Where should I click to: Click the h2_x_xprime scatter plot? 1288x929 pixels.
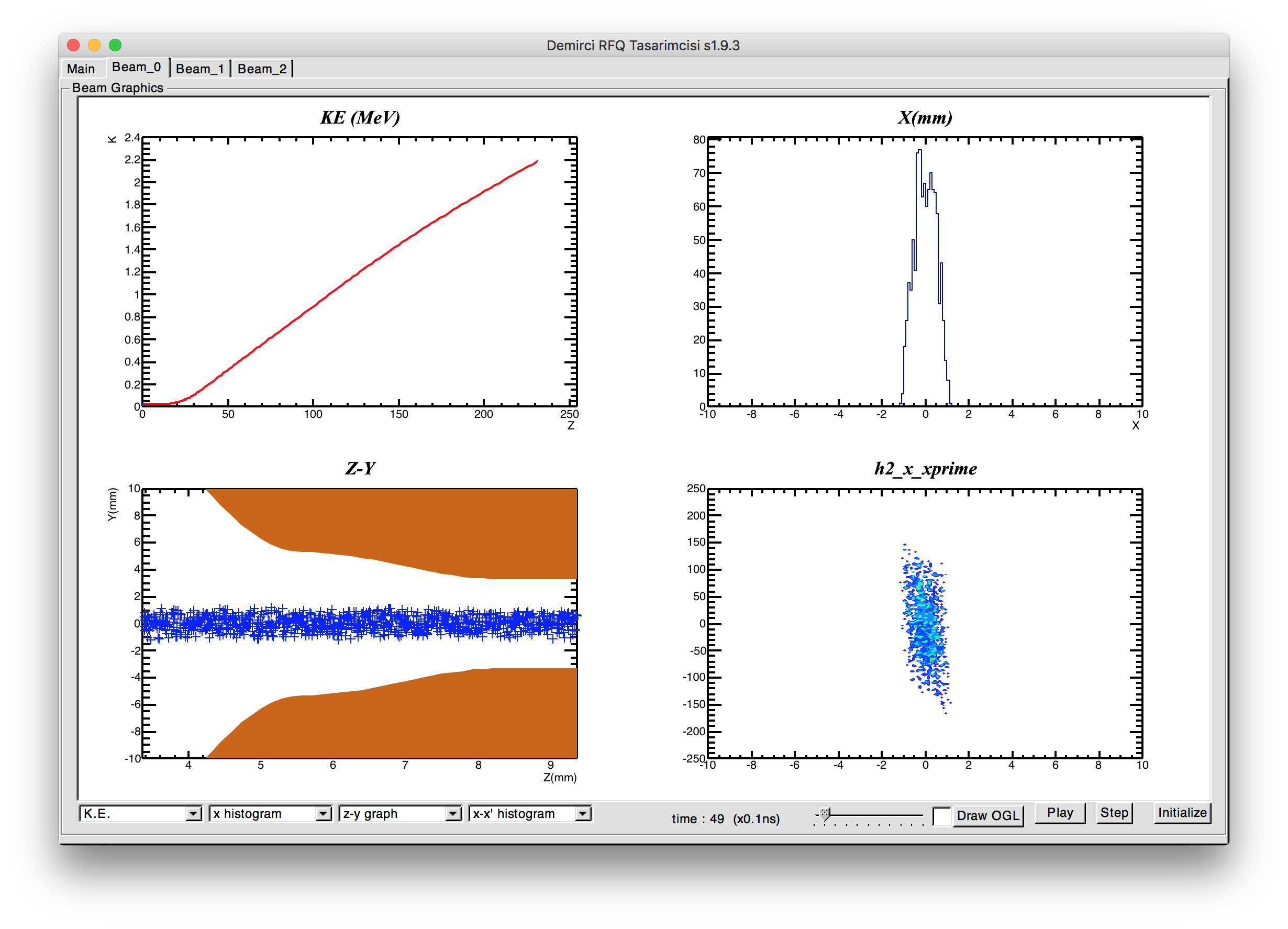(x=925, y=623)
